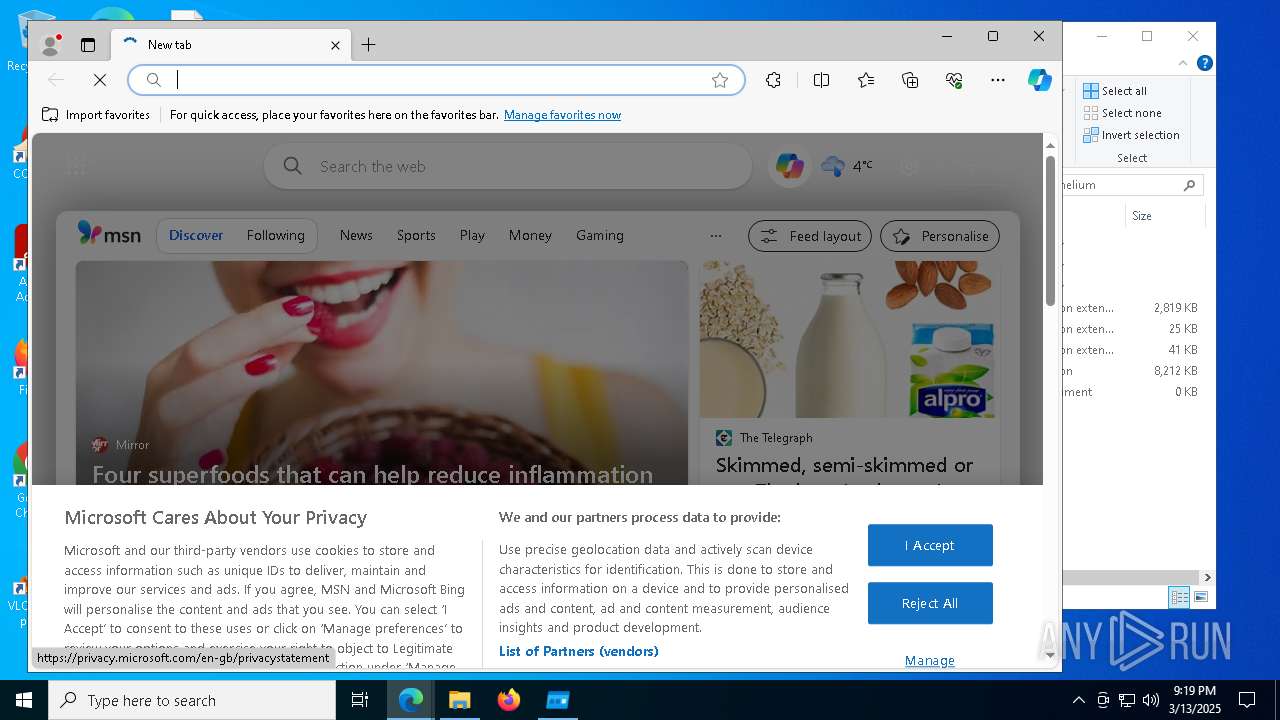The image size is (1280, 720).
Task: Stop loading the page
Action: coord(100,80)
